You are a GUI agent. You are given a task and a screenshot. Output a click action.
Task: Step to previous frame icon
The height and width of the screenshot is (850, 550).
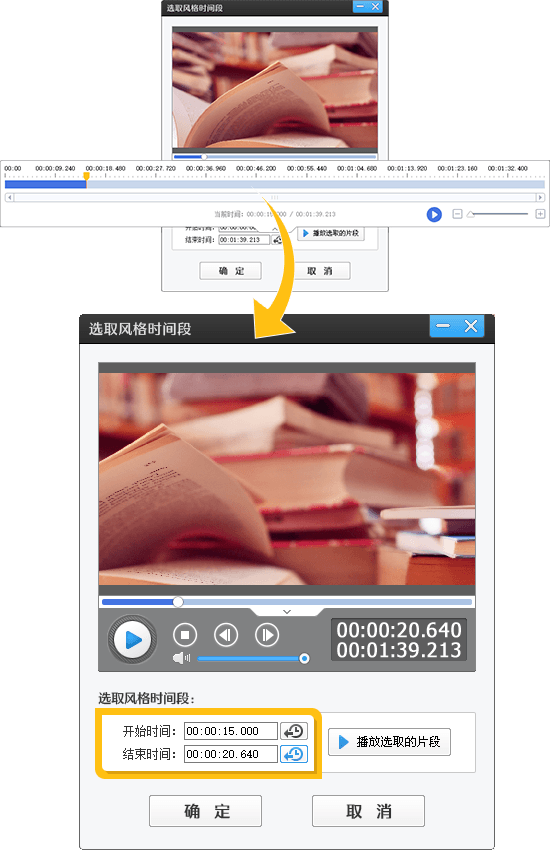[x=226, y=635]
